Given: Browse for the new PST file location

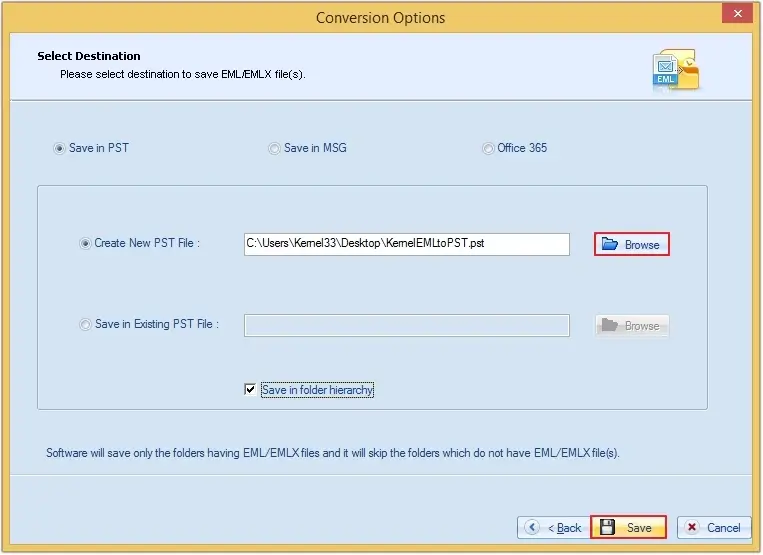Looking at the screenshot, I should click(632, 244).
